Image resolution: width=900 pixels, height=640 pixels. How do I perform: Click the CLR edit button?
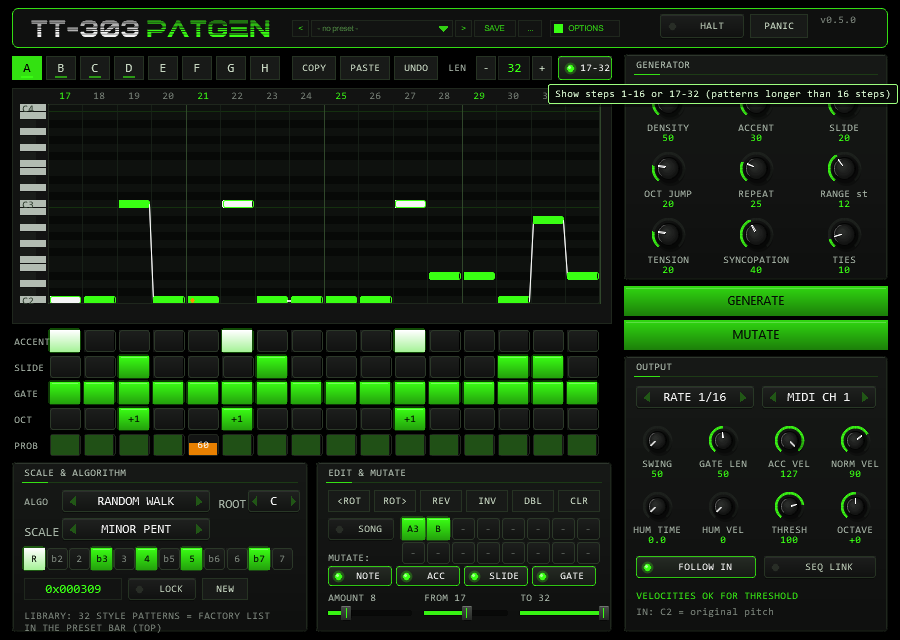(x=579, y=501)
